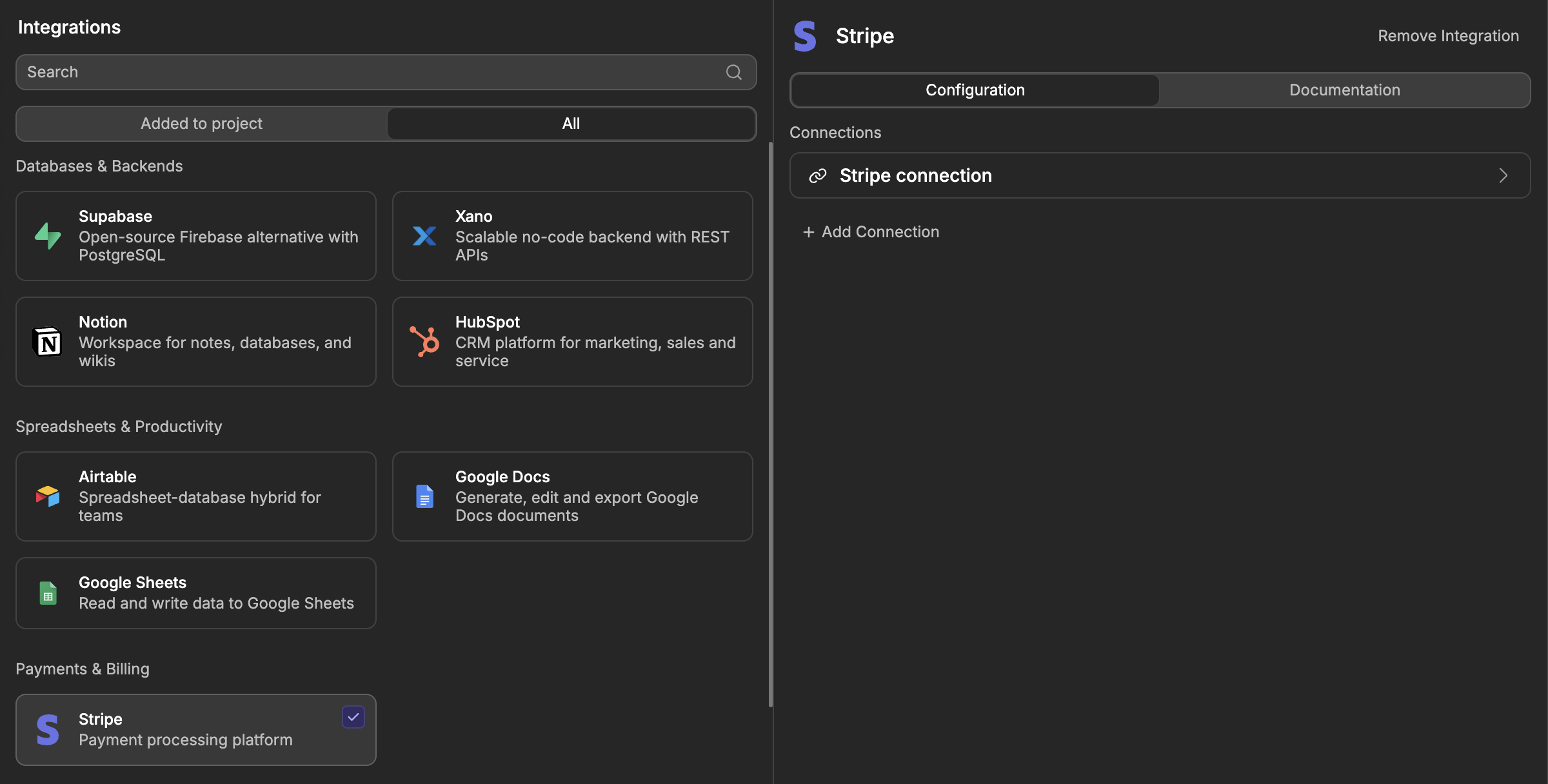Click "Read and write data to Google Sheets" text
The width and height of the screenshot is (1548, 784).
216,603
